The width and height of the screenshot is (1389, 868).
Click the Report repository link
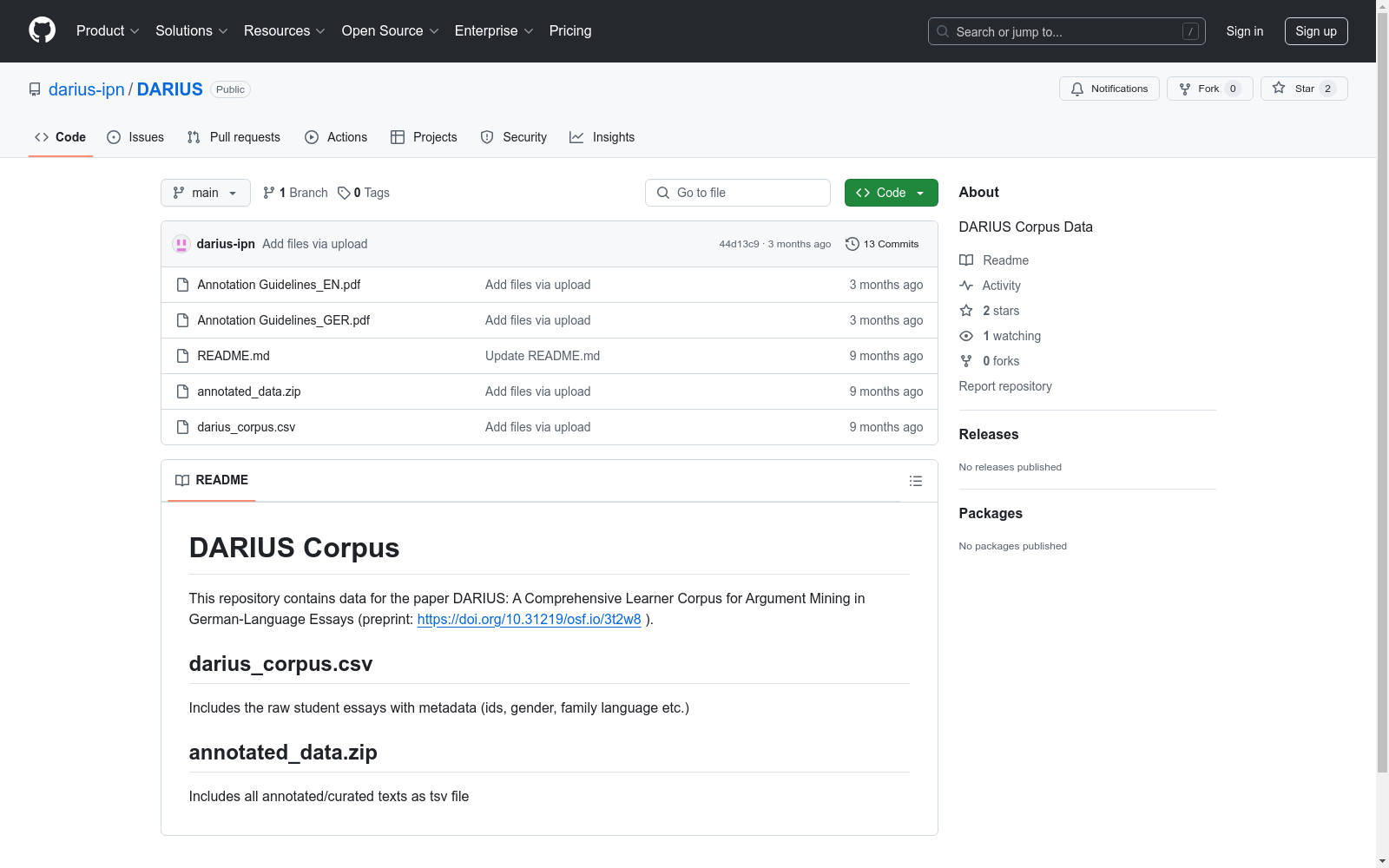[x=1005, y=386]
